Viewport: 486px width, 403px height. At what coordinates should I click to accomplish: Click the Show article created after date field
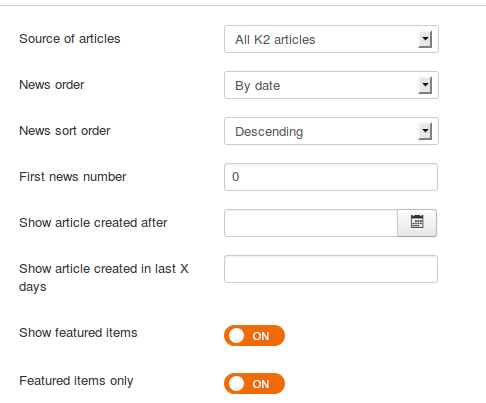[x=311, y=223]
